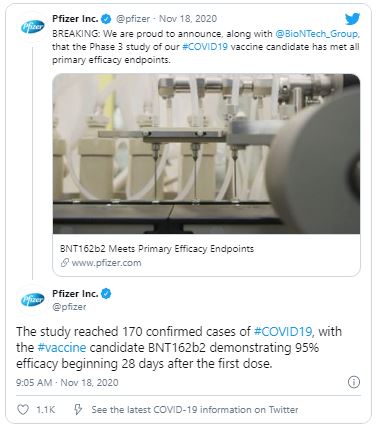Open #COVID19 hashtag in lower tweet
Image resolution: width=378 pixels, height=425 pixels.
click(x=283, y=332)
